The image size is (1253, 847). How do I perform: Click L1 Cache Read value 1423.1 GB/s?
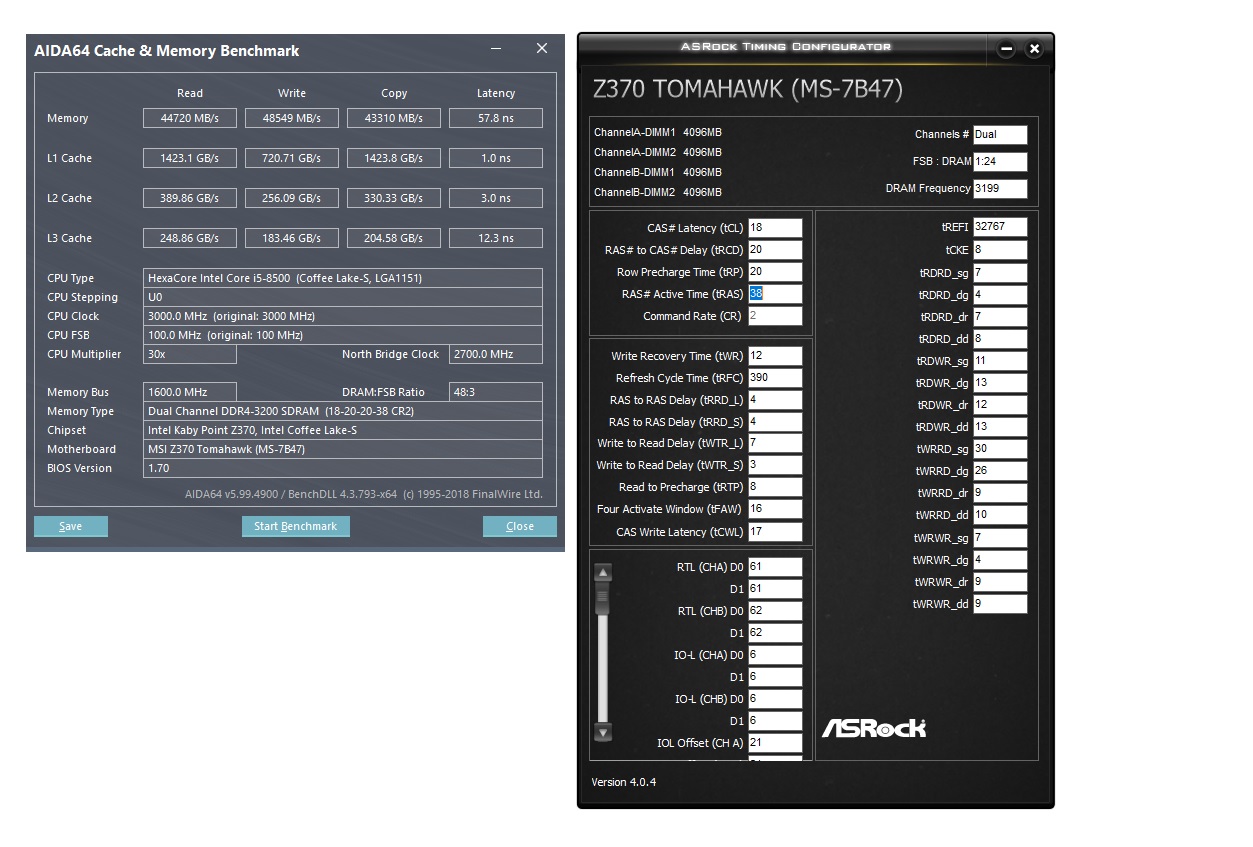pyautogui.click(x=189, y=158)
